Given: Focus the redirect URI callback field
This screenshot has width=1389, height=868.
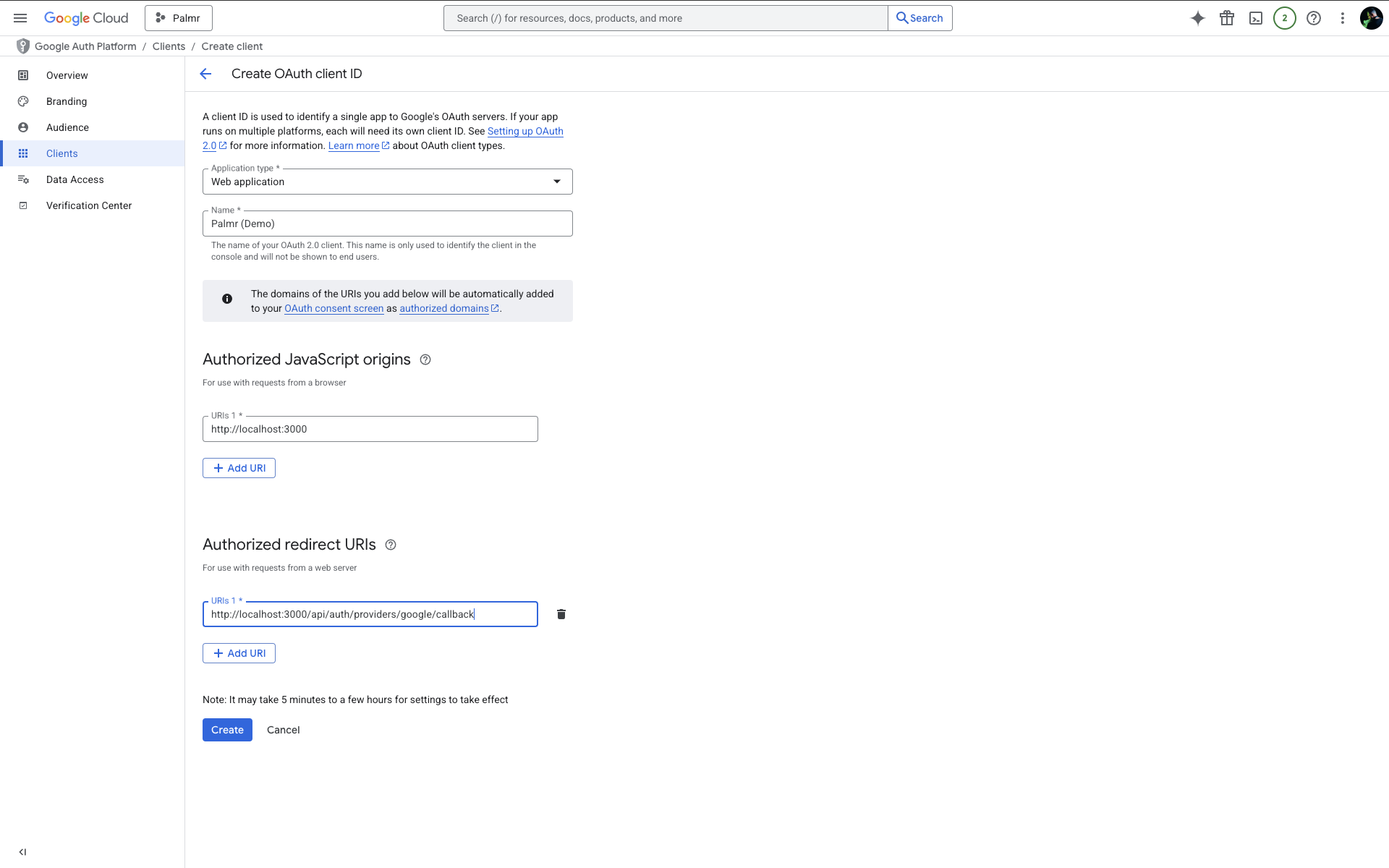Looking at the screenshot, I should [x=370, y=614].
